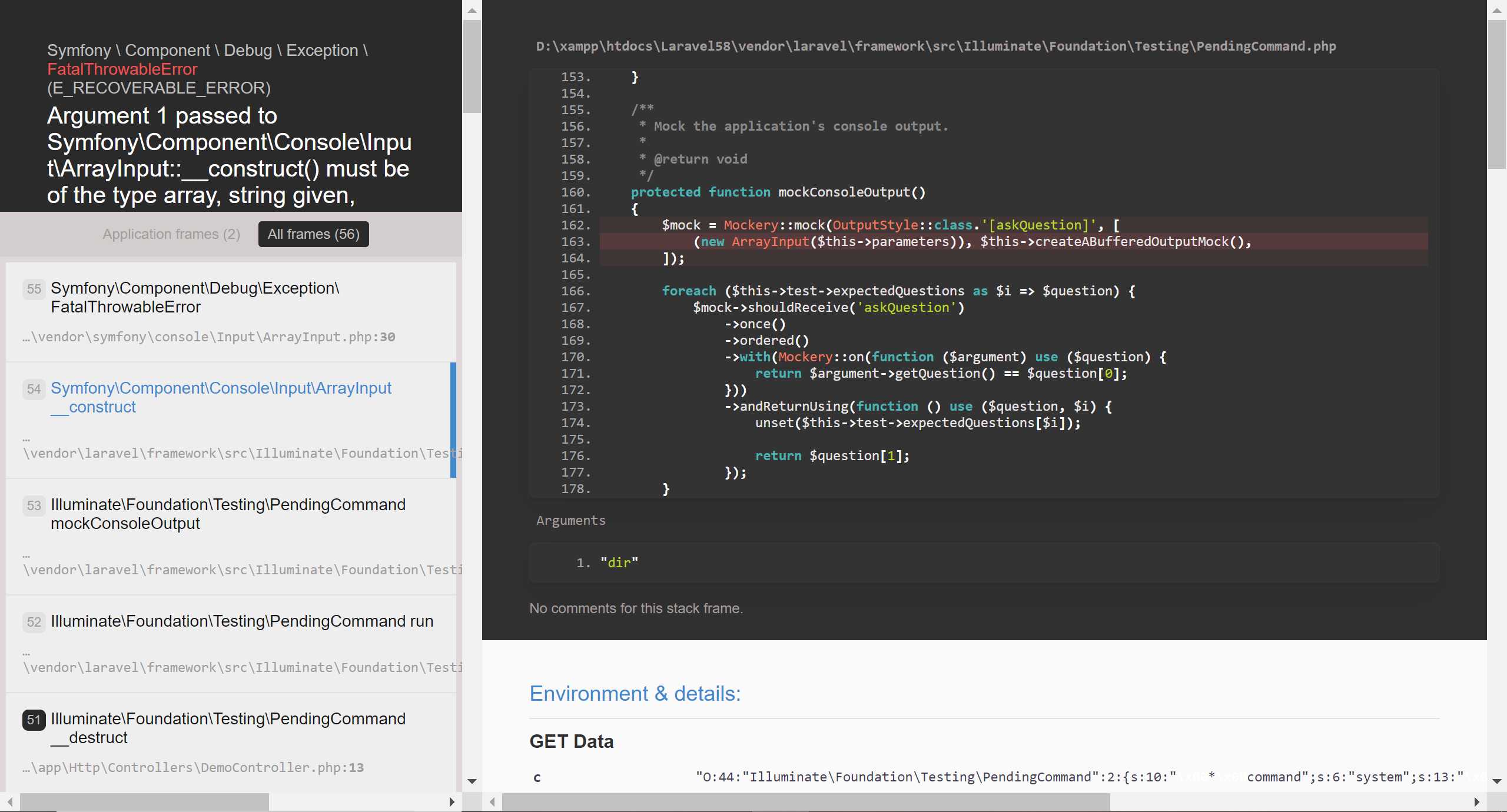Image resolution: width=1507 pixels, height=812 pixels.
Task: Switch to Application frames (2) tab
Action: point(171,234)
